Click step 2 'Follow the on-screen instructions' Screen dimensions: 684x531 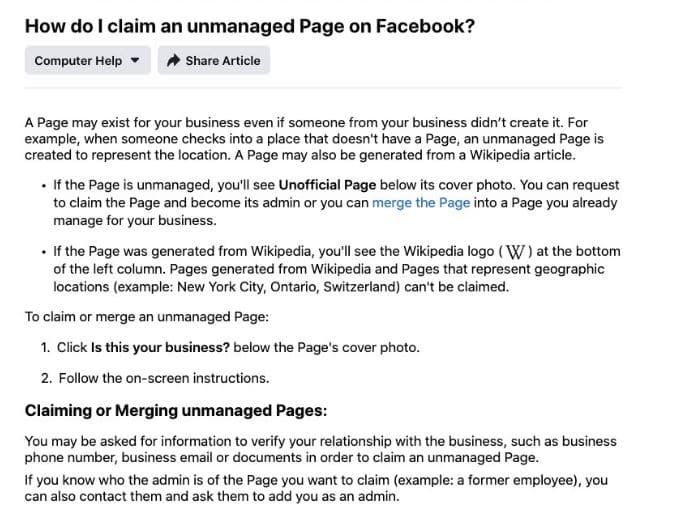[x=164, y=378]
